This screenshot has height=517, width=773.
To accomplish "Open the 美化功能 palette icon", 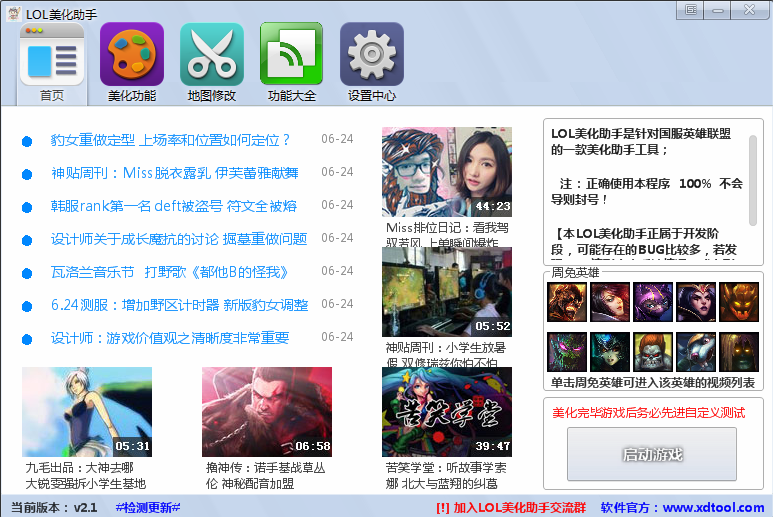I will [132, 54].
